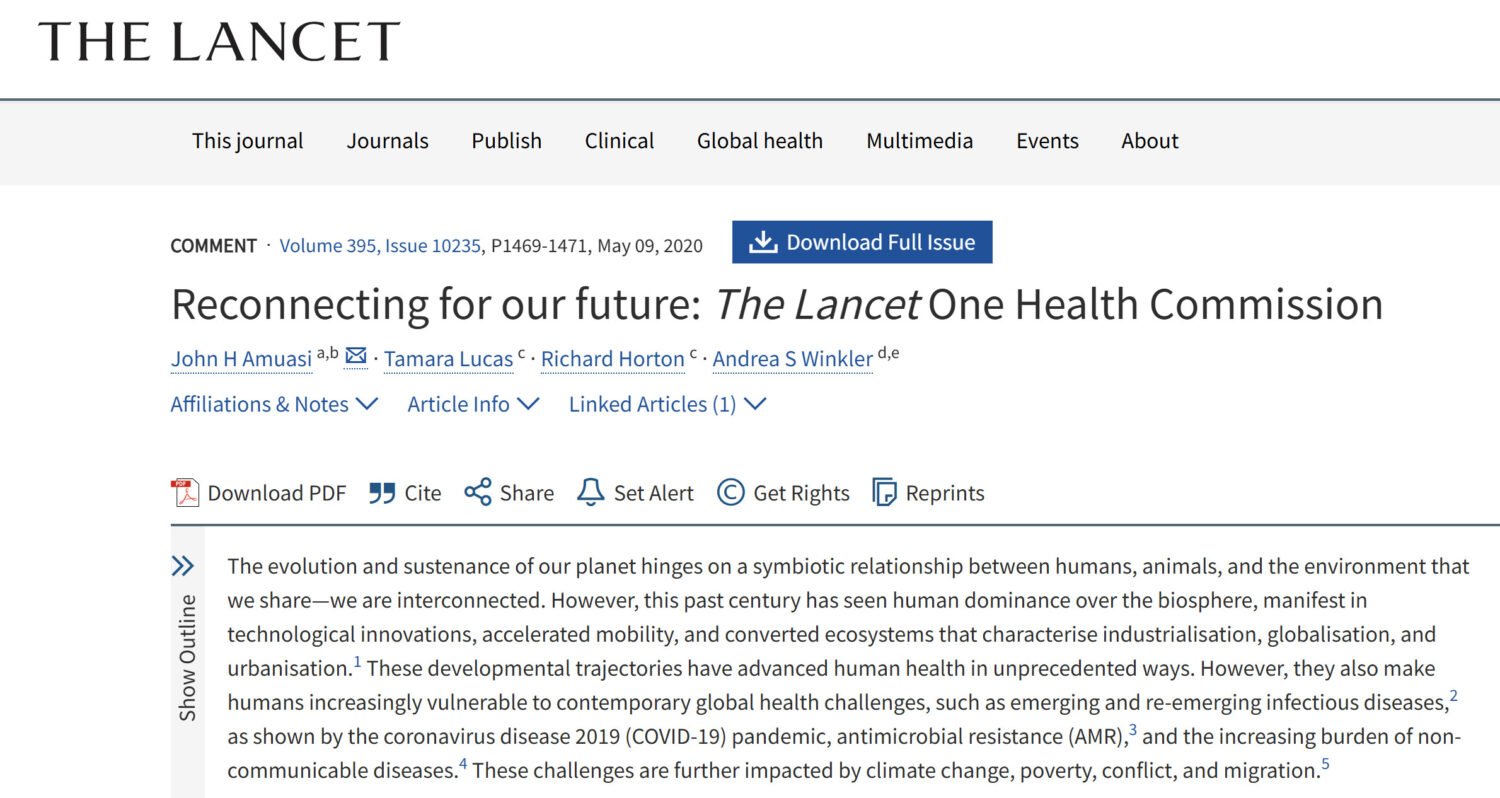The height and width of the screenshot is (798, 1500).
Task: Click the Download PDF icon
Action: [x=185, y=493]
